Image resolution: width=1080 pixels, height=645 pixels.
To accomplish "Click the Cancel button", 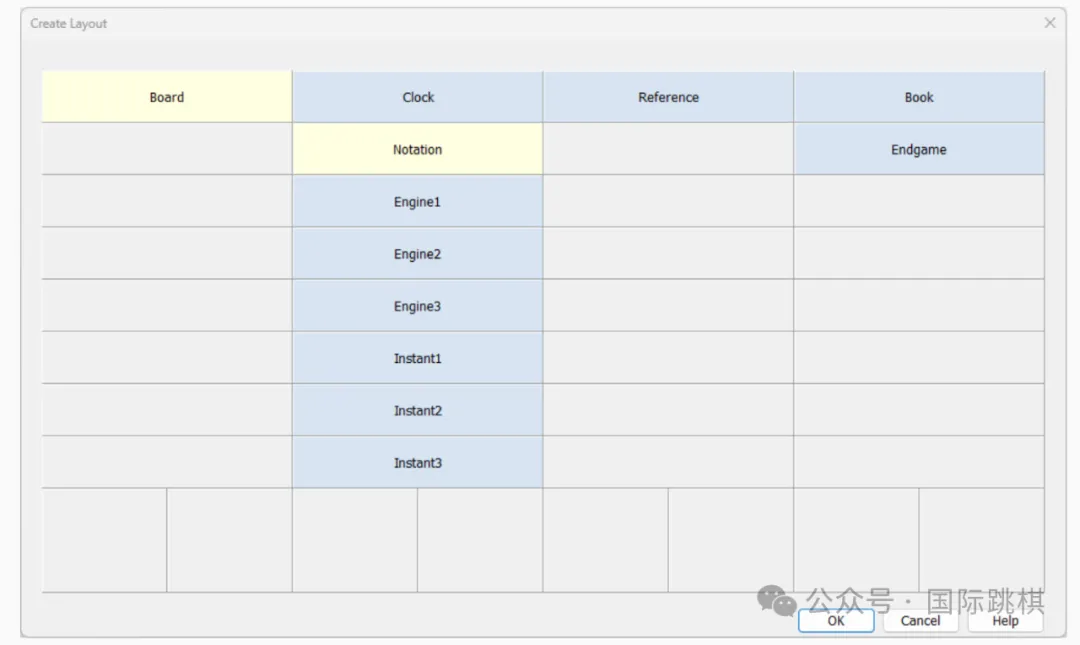I will click(920, 621).
